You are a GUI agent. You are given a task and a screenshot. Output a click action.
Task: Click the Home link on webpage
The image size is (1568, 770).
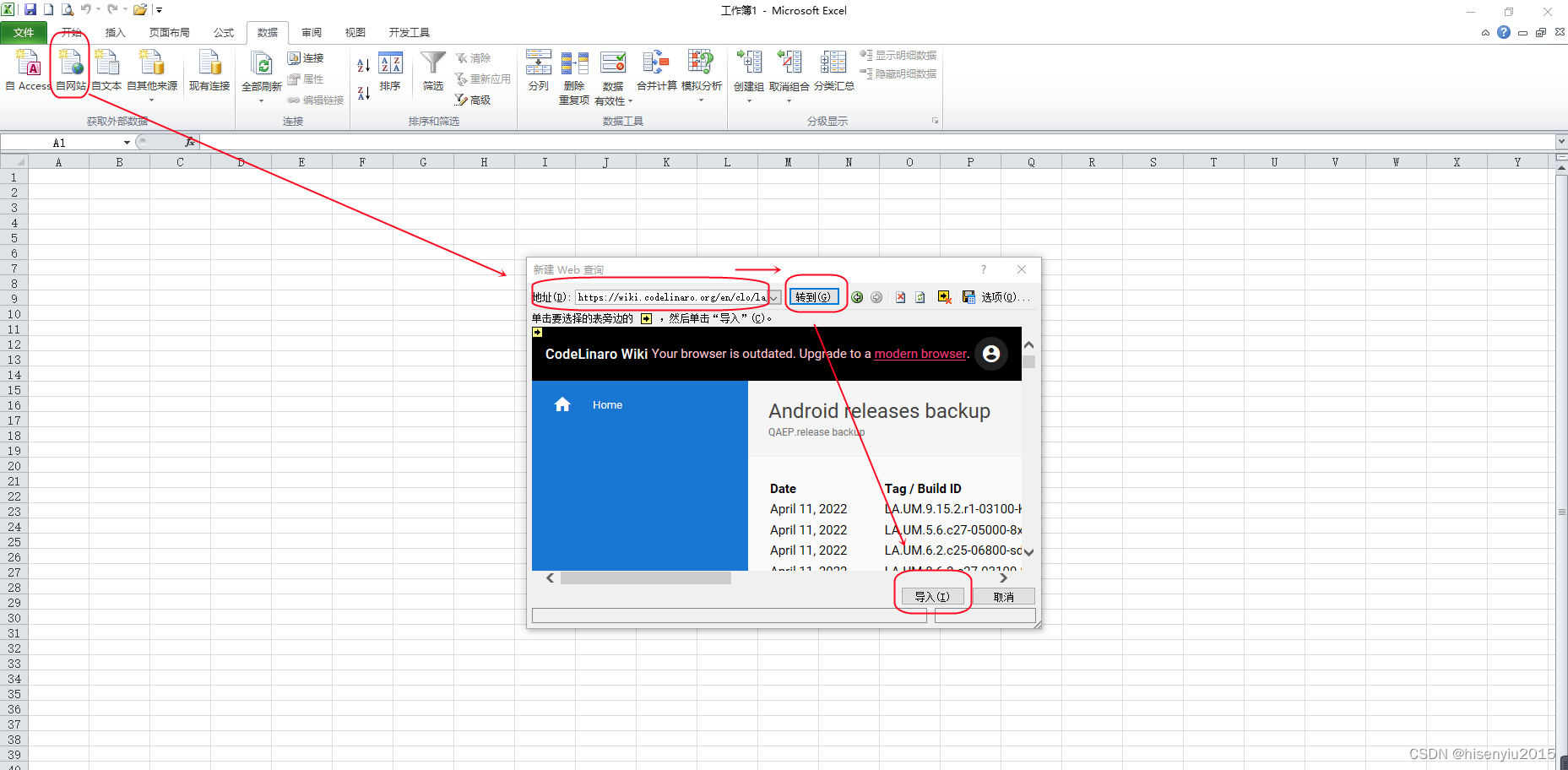pos(607,405)
